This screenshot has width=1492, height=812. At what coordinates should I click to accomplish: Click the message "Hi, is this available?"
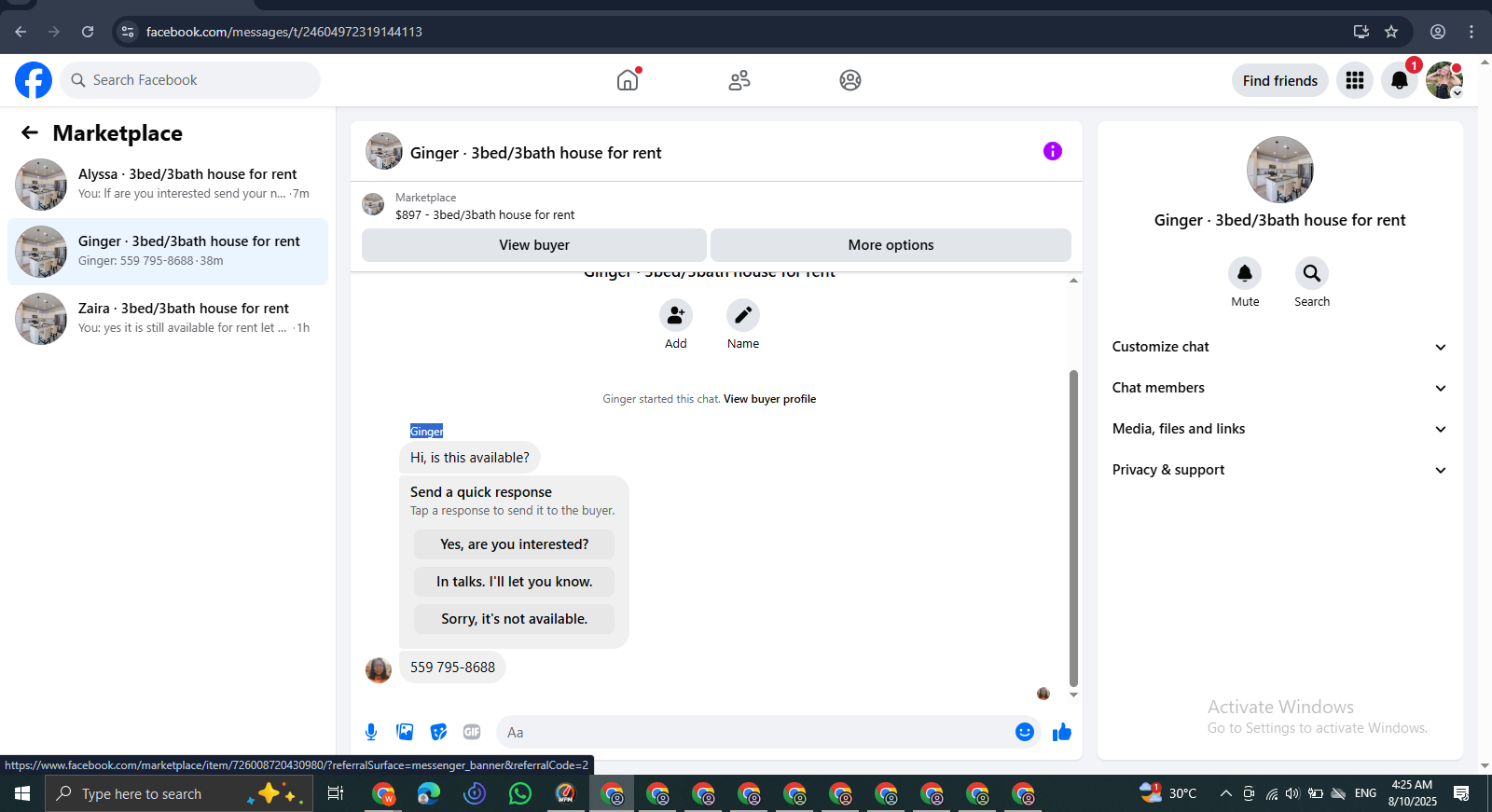(470, 458)
